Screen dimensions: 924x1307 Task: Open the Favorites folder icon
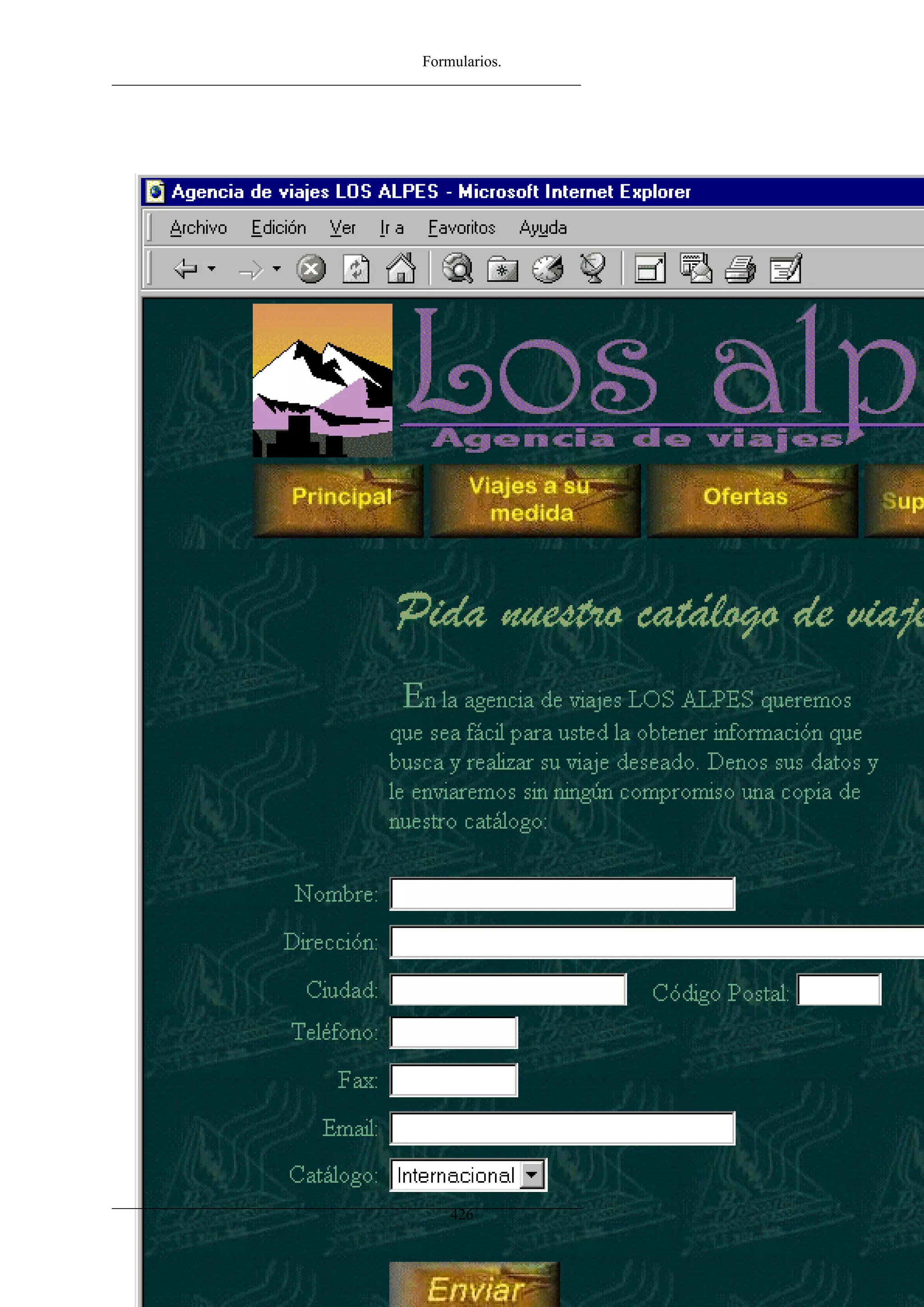[x=503, y=269]
